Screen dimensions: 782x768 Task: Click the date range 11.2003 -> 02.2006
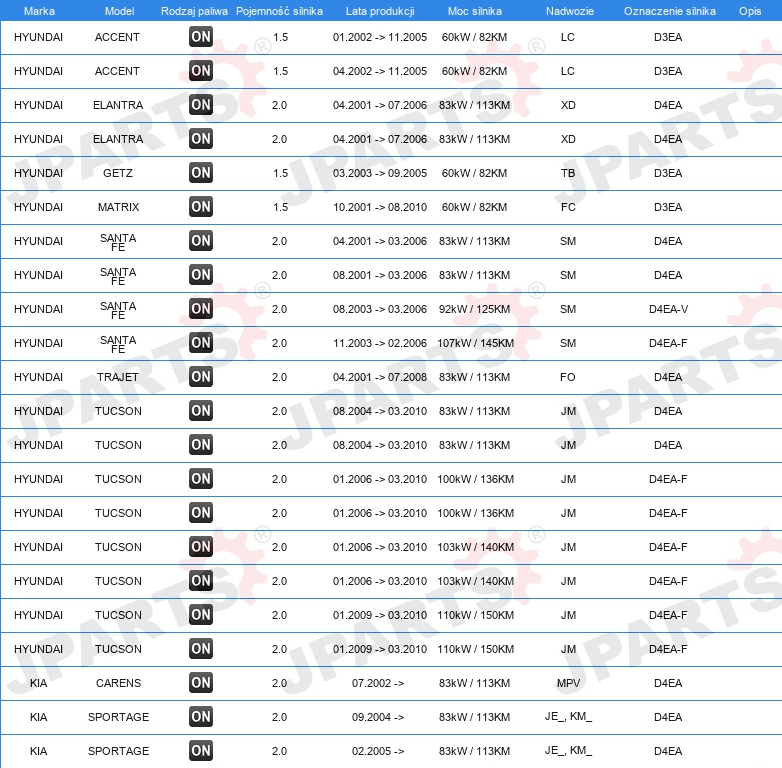coord(380,343)
